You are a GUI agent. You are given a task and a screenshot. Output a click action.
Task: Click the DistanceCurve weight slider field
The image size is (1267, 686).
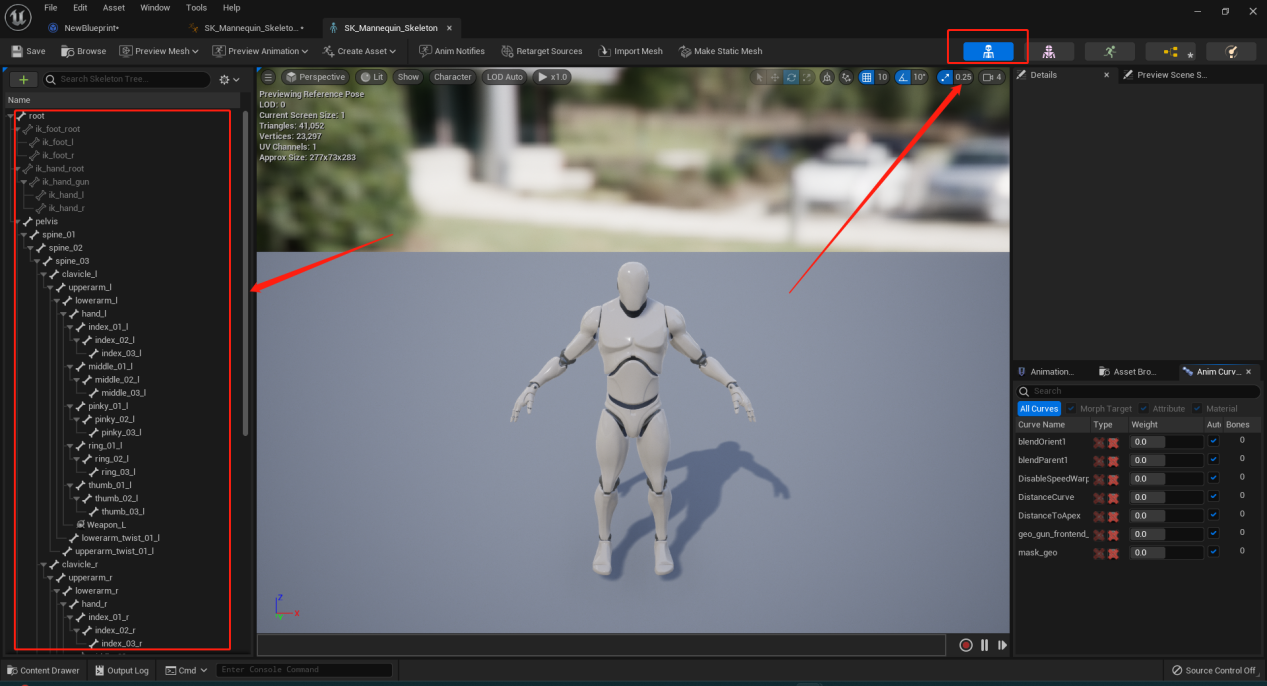[x=1166, y=497]
